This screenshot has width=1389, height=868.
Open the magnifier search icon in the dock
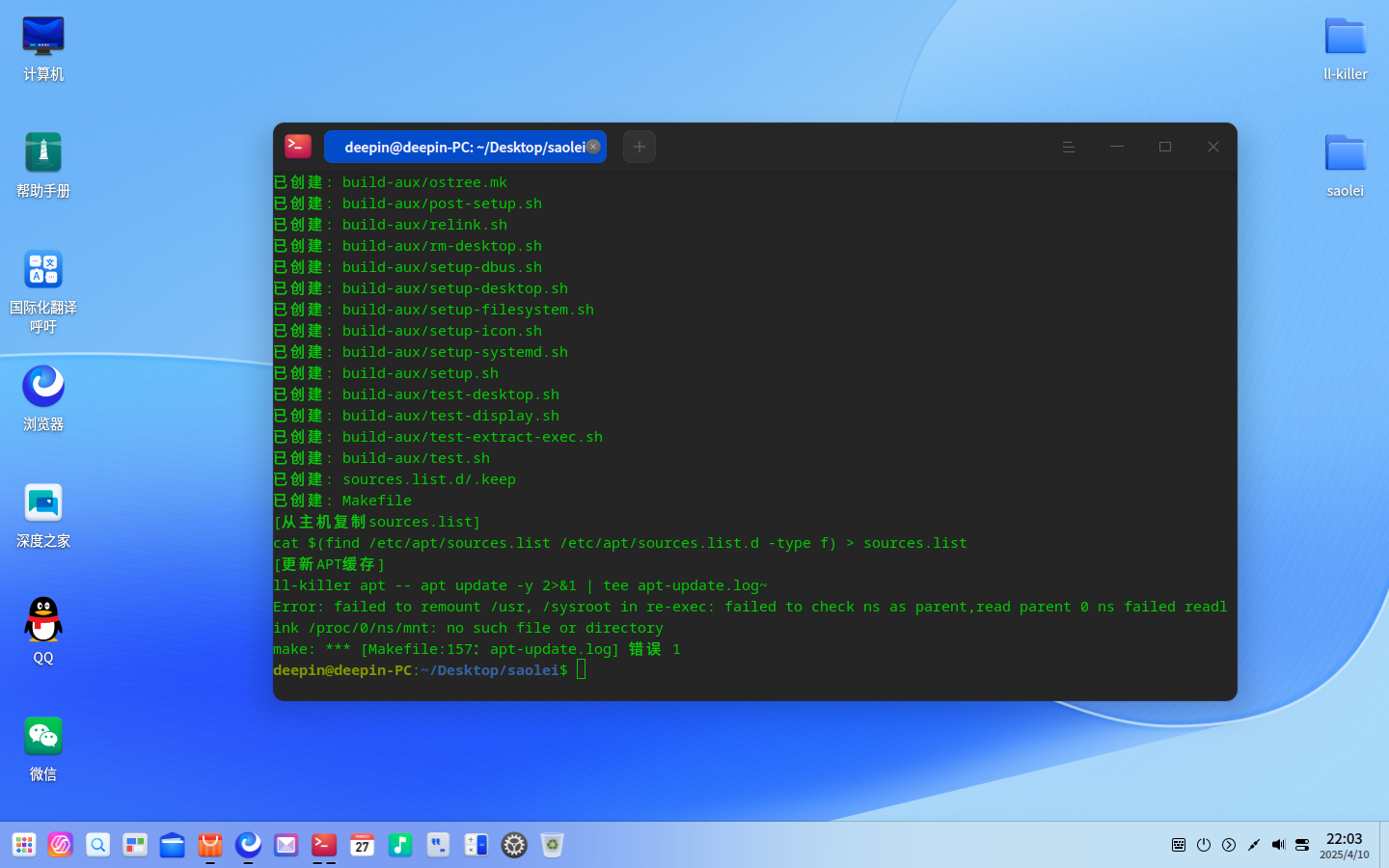tap(98, 845)
